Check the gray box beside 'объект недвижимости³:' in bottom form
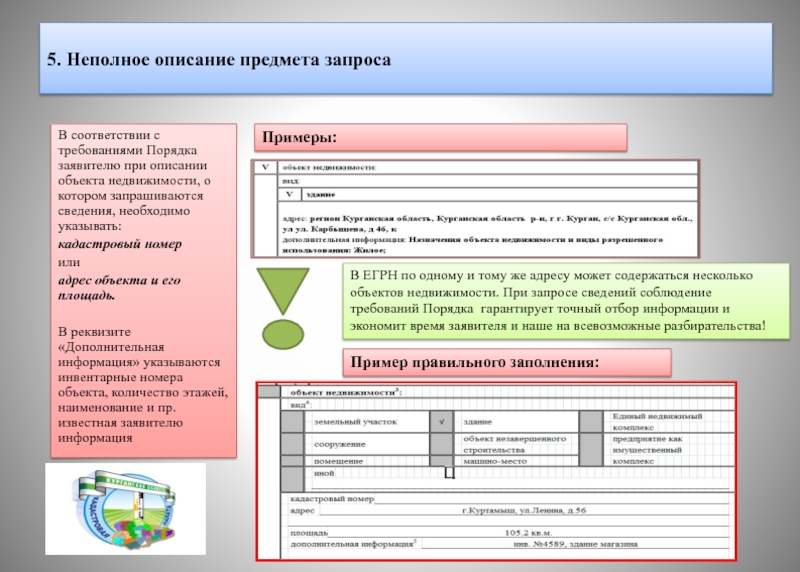This screenshot has width=800, height=572. tap(269, 392)
